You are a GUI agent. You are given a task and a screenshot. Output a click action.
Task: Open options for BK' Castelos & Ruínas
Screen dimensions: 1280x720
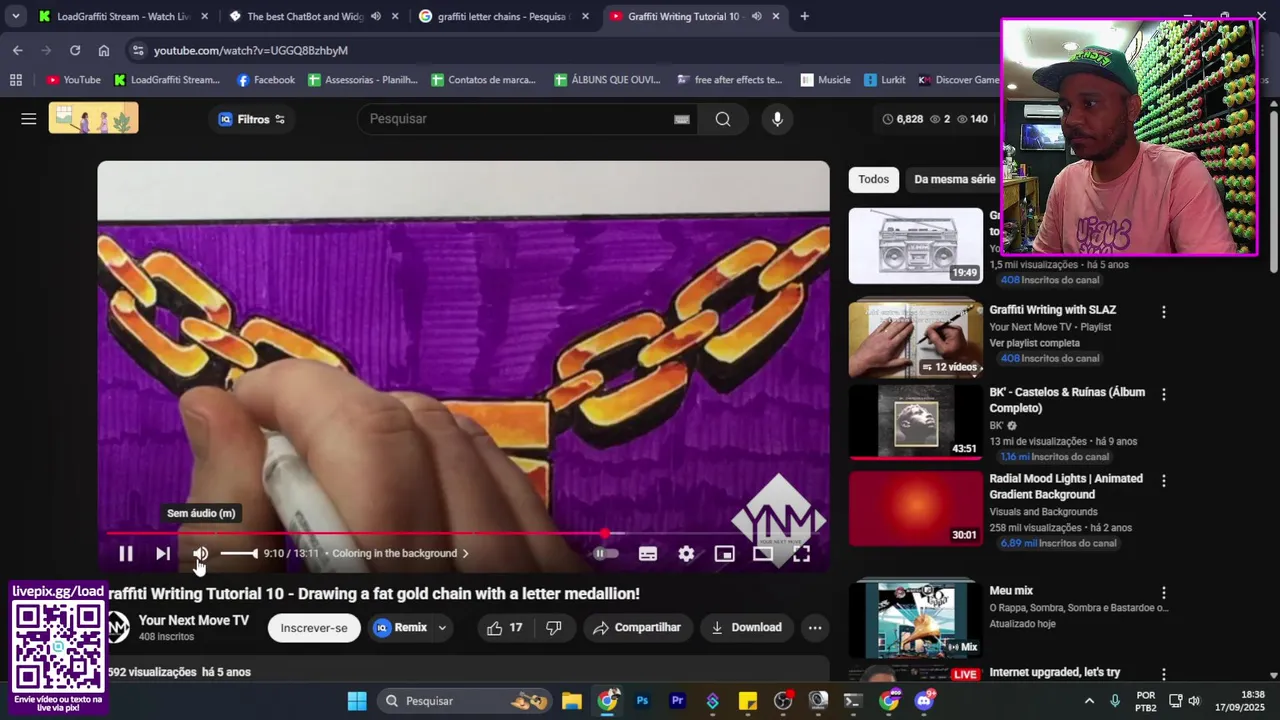[x=1163, y=395]
